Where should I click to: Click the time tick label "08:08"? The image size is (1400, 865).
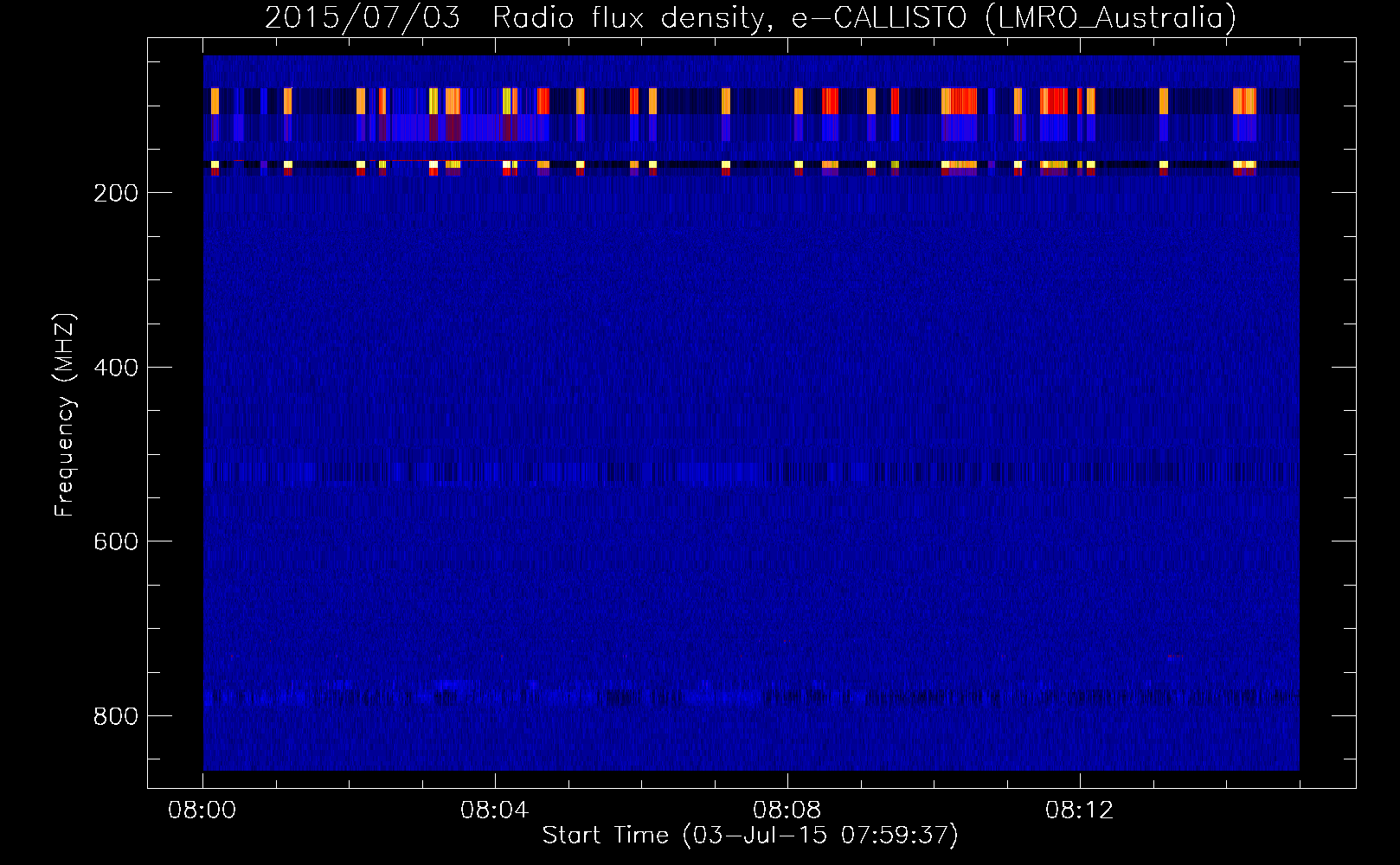[787, 811]
